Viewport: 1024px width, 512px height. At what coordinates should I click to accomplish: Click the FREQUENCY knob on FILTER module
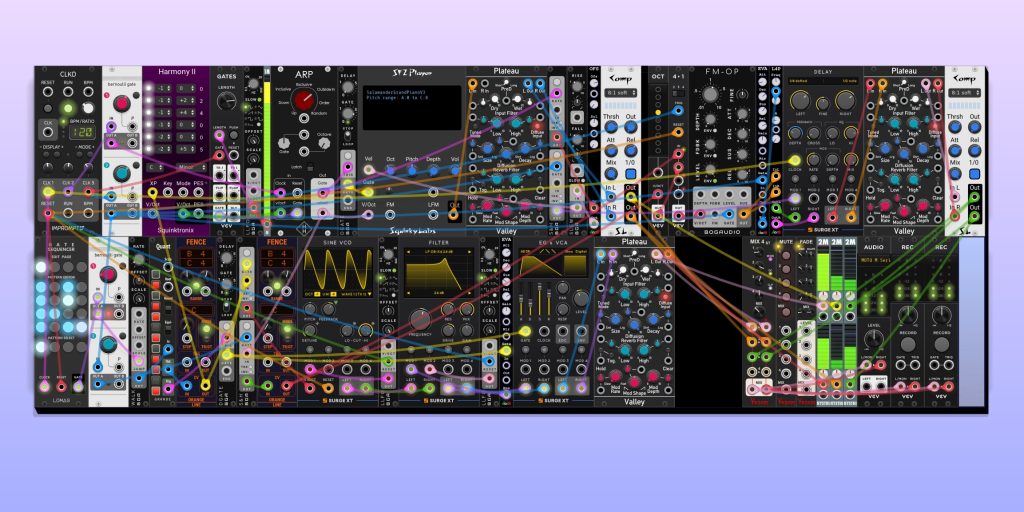tap(421, 319)
